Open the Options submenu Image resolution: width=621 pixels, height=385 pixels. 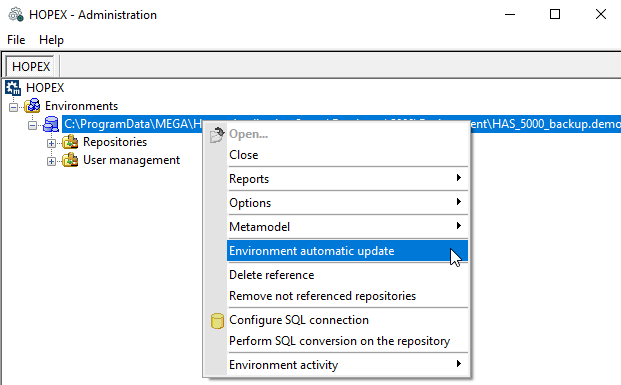coord(347,203)
